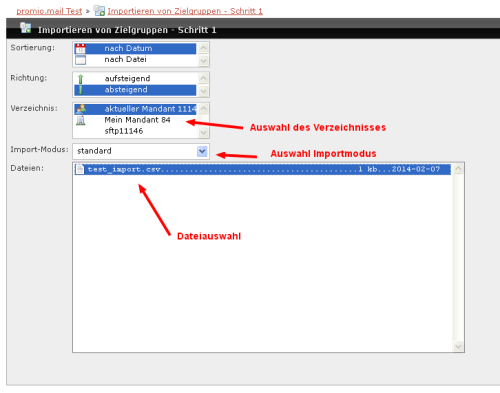Click Verzeichnis list scroll-up arrow
This screenshot has height=393, width=500.
[x=203, y=109]
